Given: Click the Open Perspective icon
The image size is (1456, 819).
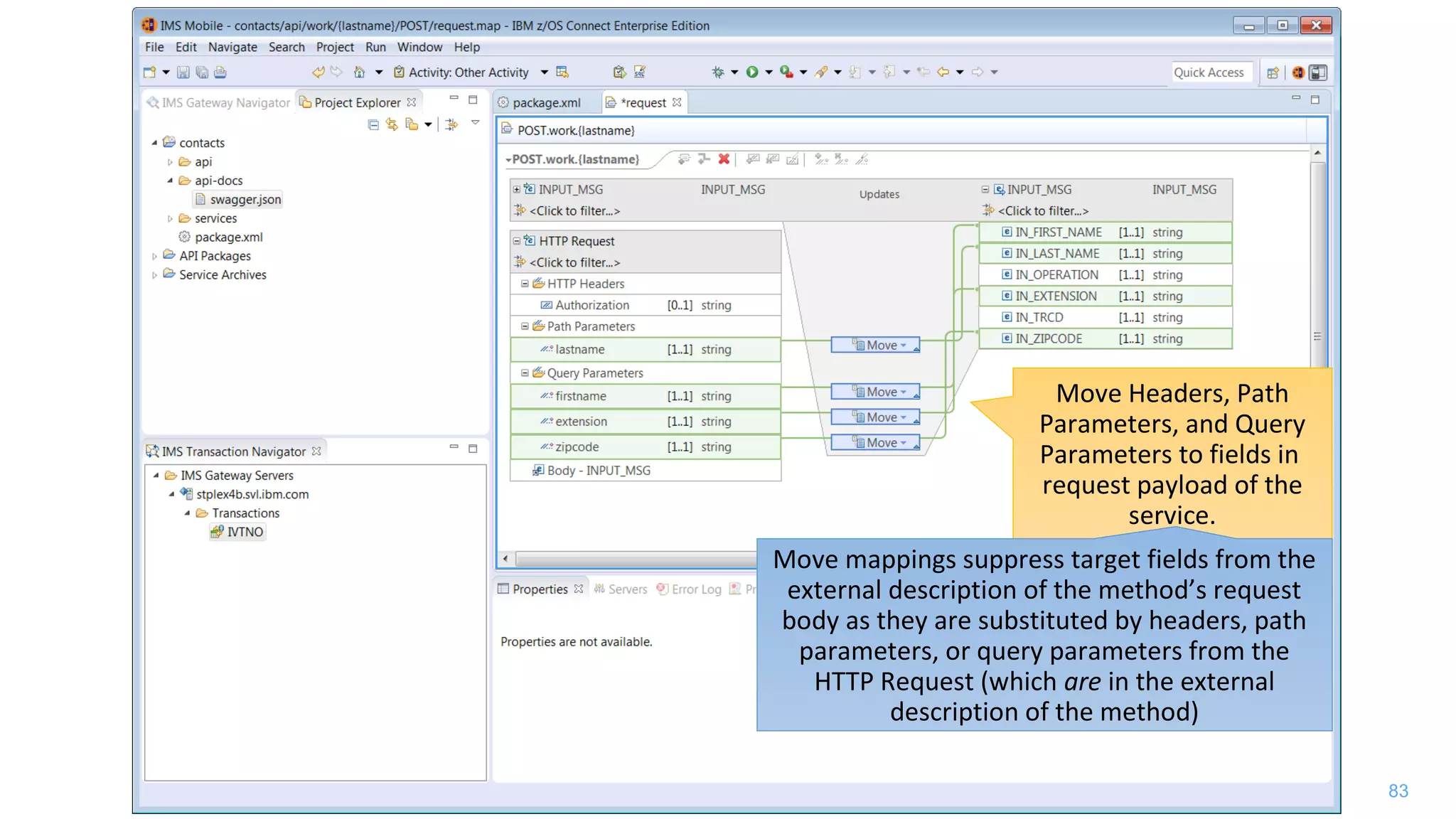Looking at the screenshot, I should pos(1273,73).
